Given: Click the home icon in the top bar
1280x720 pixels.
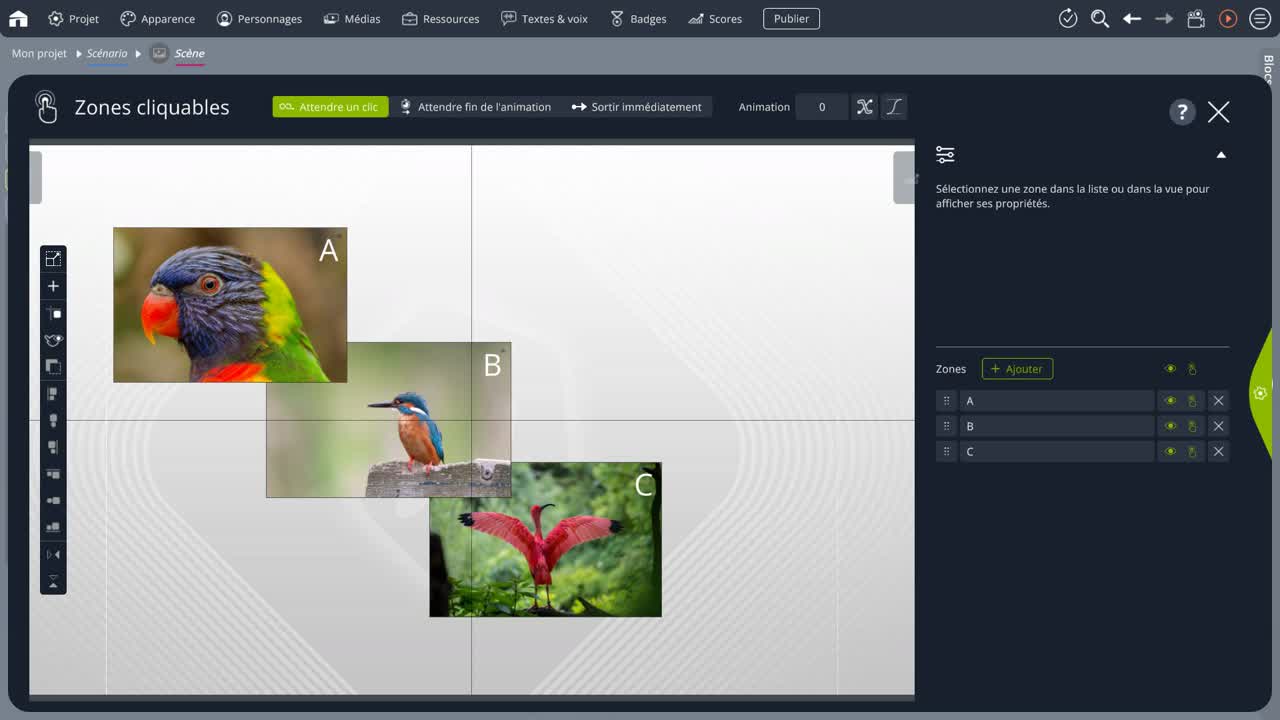Looking at the screenshot, I should point(18,18).
